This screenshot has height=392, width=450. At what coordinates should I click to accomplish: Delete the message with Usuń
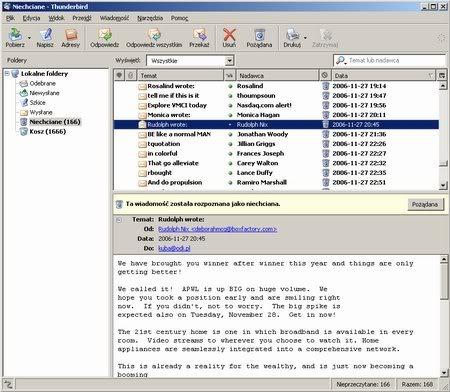(229, 37)
